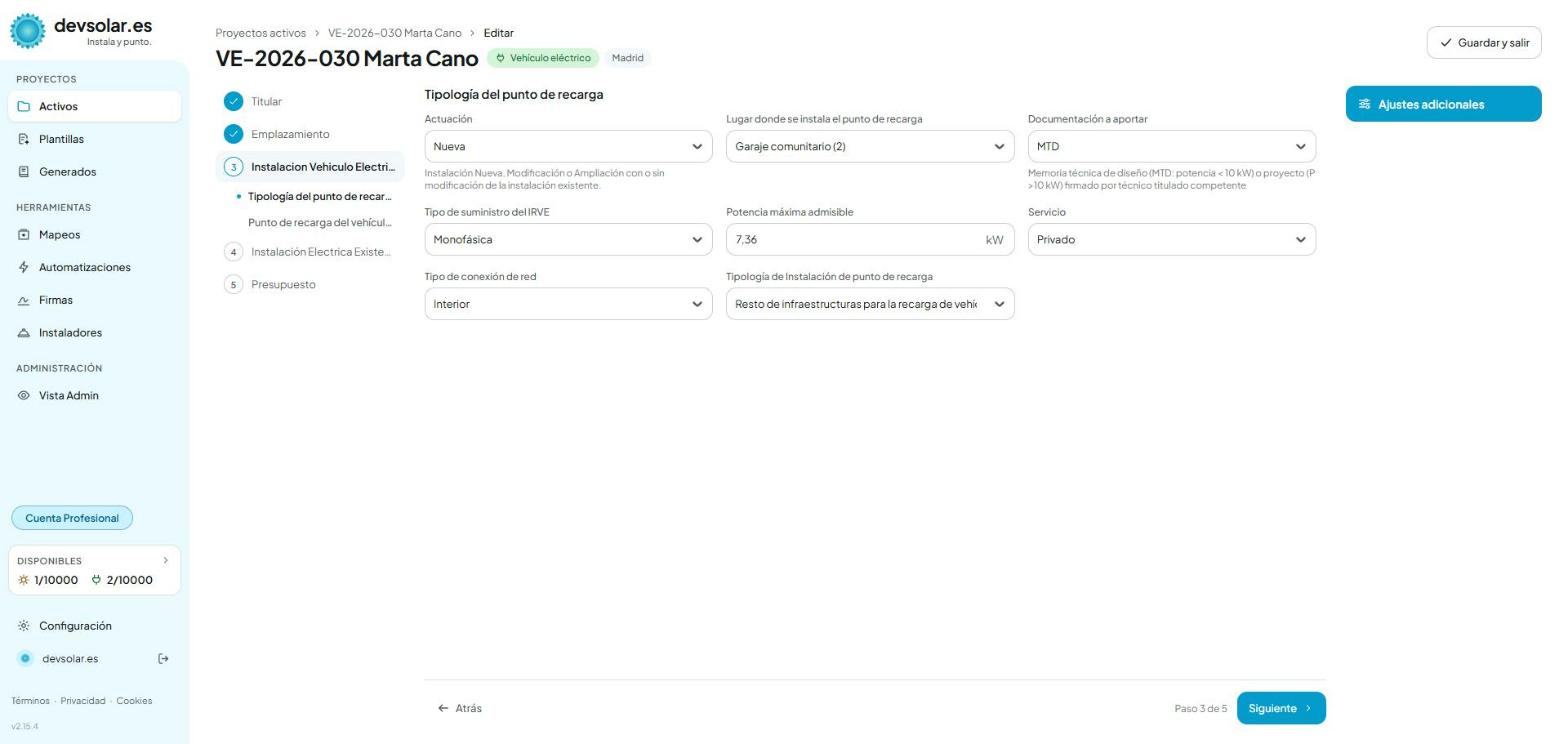Click Proyectos activos breadcrumb link
Image resolution: width=1568 pixels, height=744 pixels.
[x=260, y=33]
